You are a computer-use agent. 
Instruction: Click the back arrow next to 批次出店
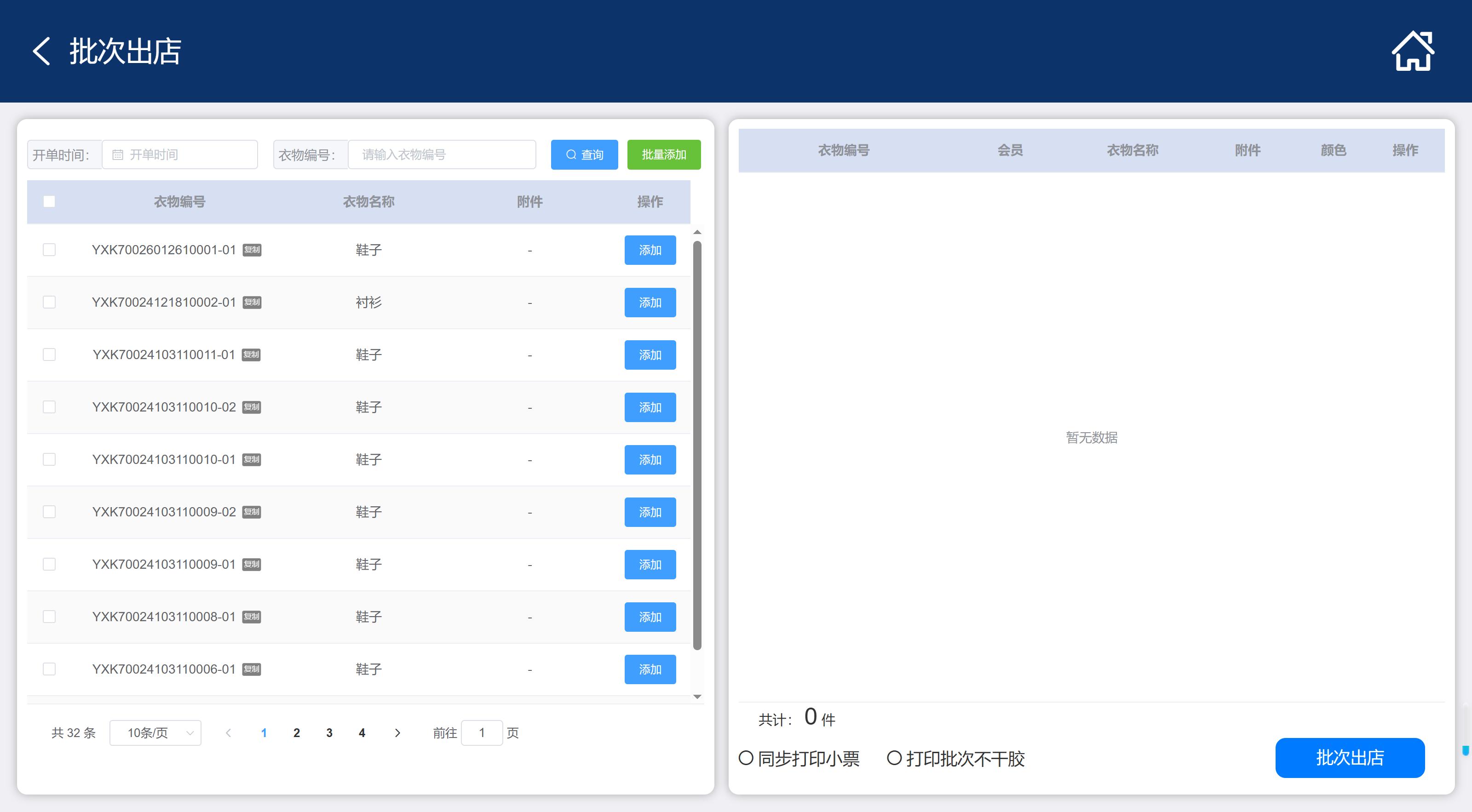point(41,51)
